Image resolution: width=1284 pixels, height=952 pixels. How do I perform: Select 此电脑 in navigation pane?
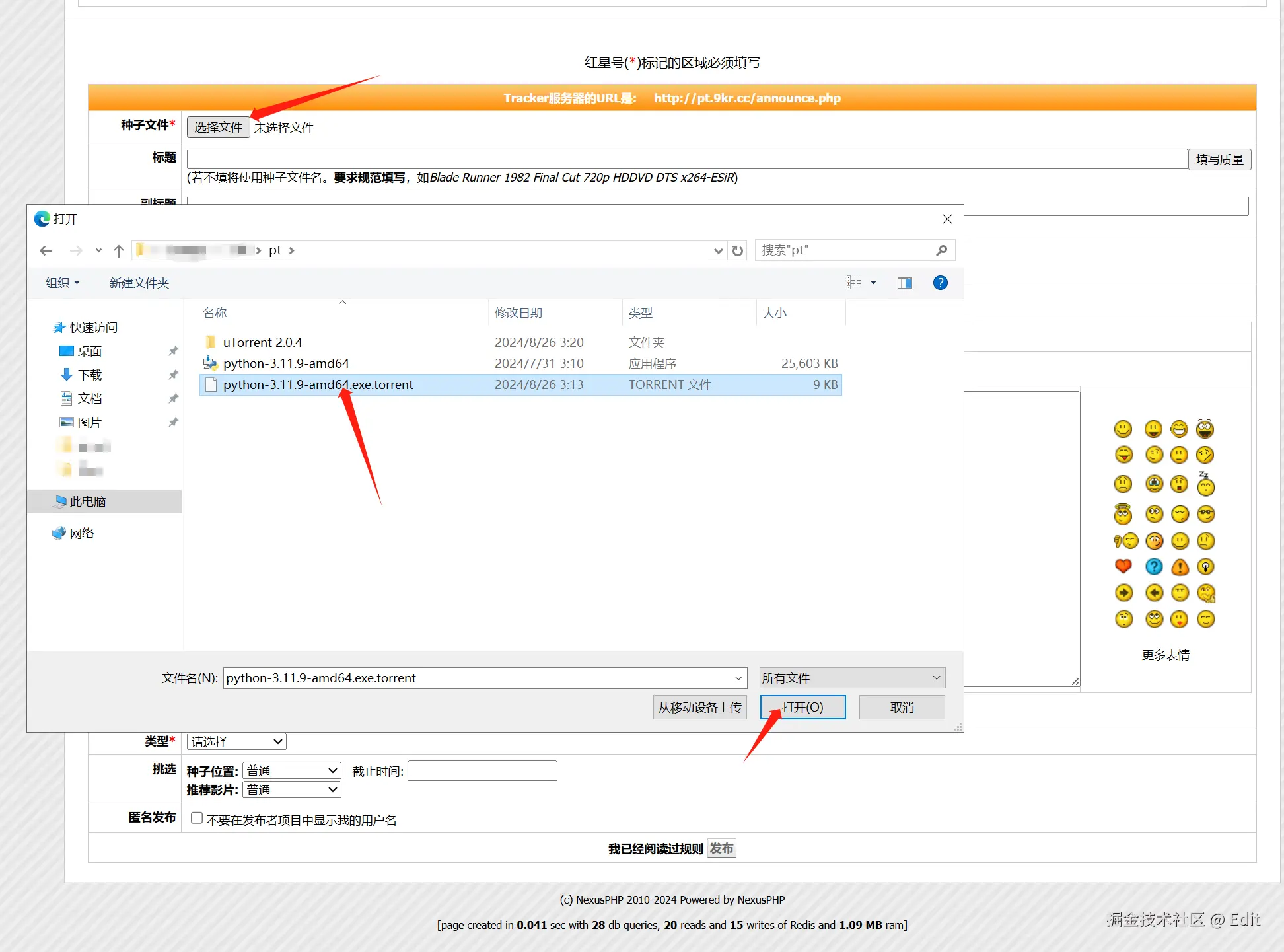[88, 501]
